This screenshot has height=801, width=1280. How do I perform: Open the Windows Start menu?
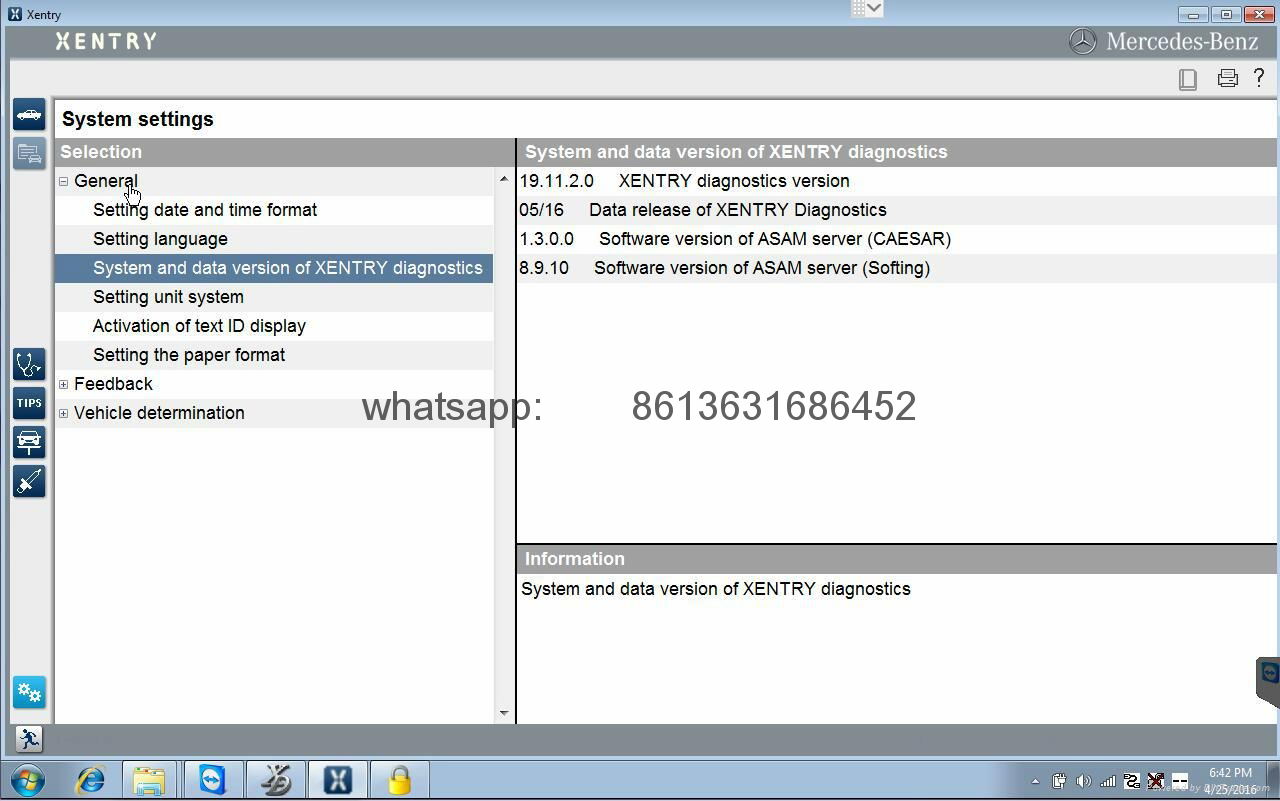[27, 780]
